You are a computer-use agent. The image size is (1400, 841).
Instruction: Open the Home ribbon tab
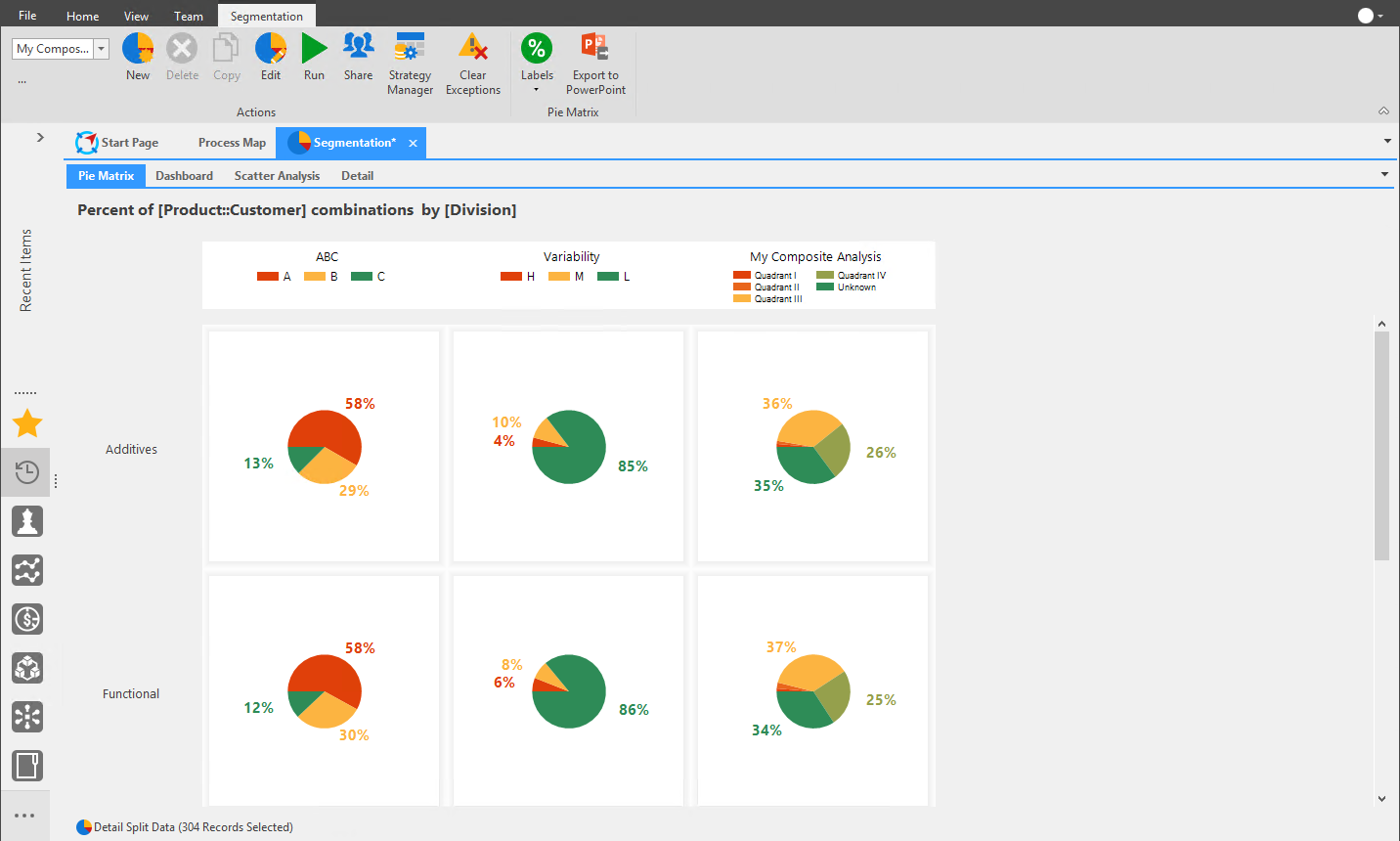point(83,16)
